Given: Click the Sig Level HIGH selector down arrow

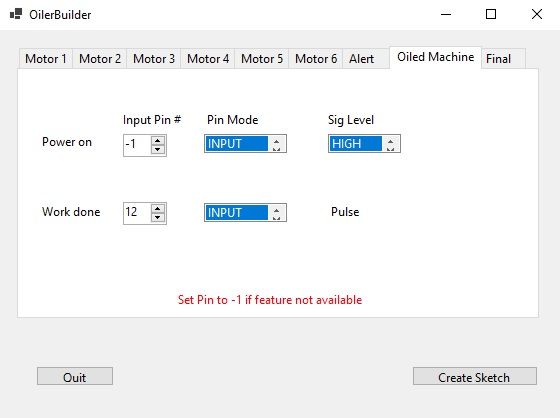Looking at the screenshot, I should [390, 148].
